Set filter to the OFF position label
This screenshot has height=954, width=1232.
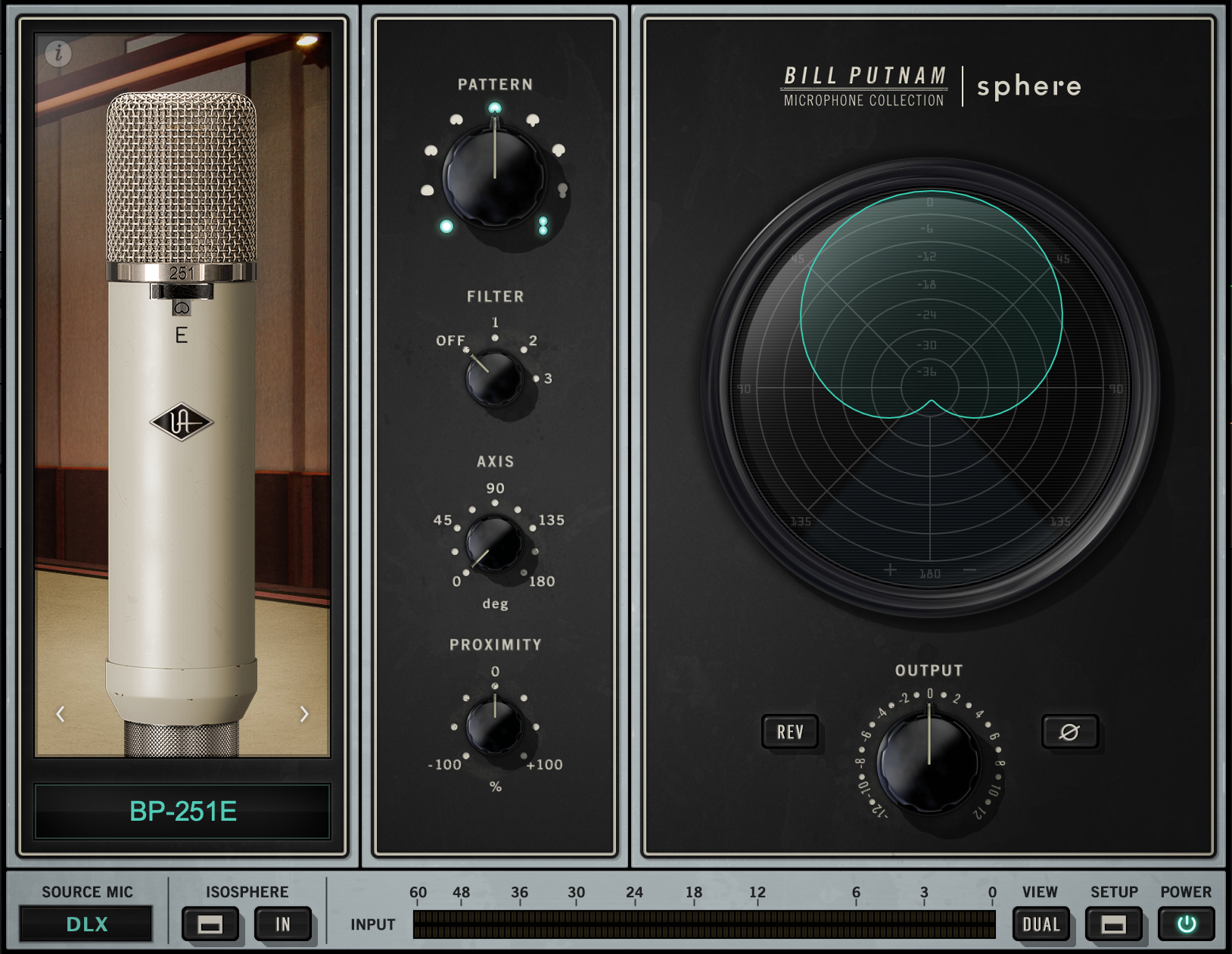tap(450, 341)
